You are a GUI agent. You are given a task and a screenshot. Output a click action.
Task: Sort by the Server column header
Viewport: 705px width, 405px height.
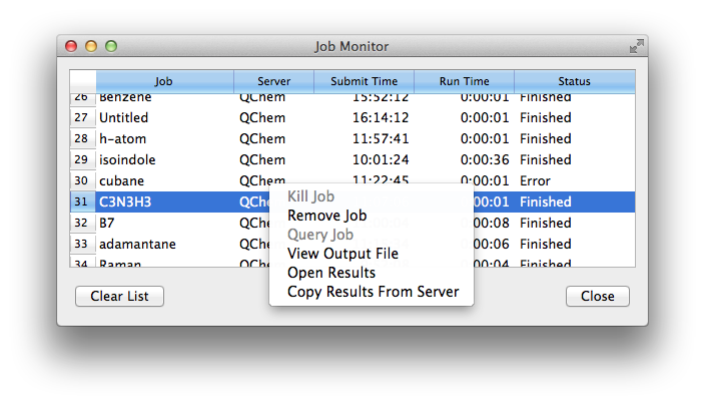274,82
